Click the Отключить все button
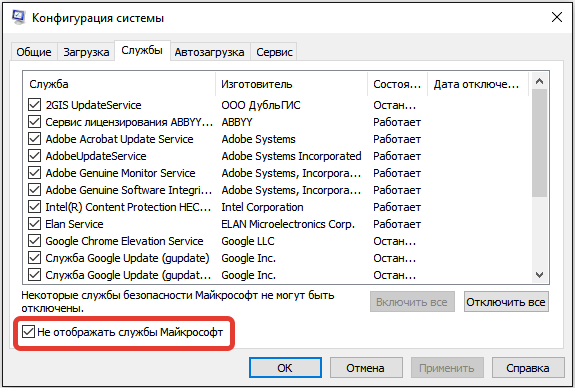 (x=506, y=302)
